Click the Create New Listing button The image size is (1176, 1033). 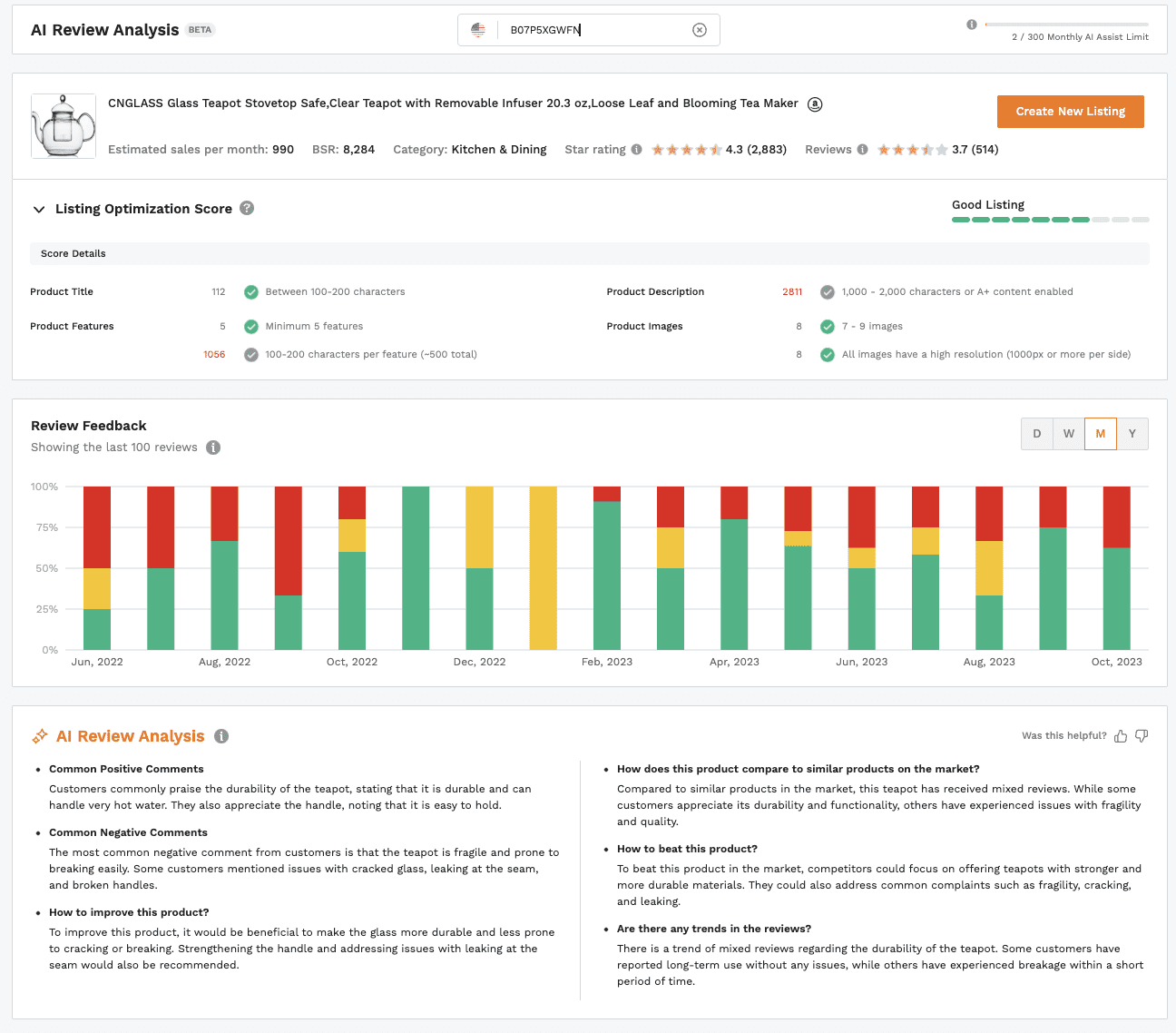coord(1070,112)
